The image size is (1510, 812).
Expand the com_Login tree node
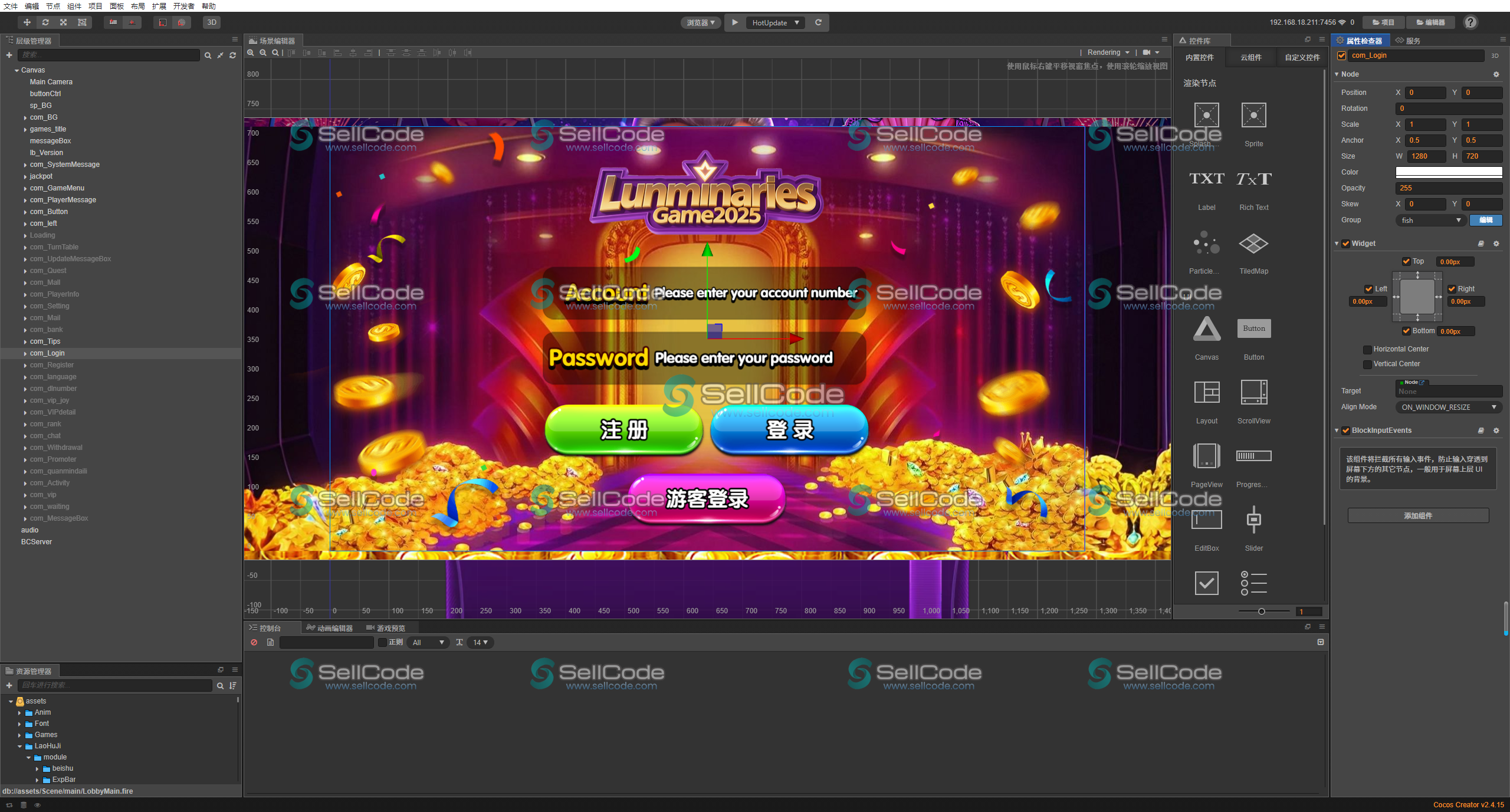pyautogui.click(x=25, y=354)
